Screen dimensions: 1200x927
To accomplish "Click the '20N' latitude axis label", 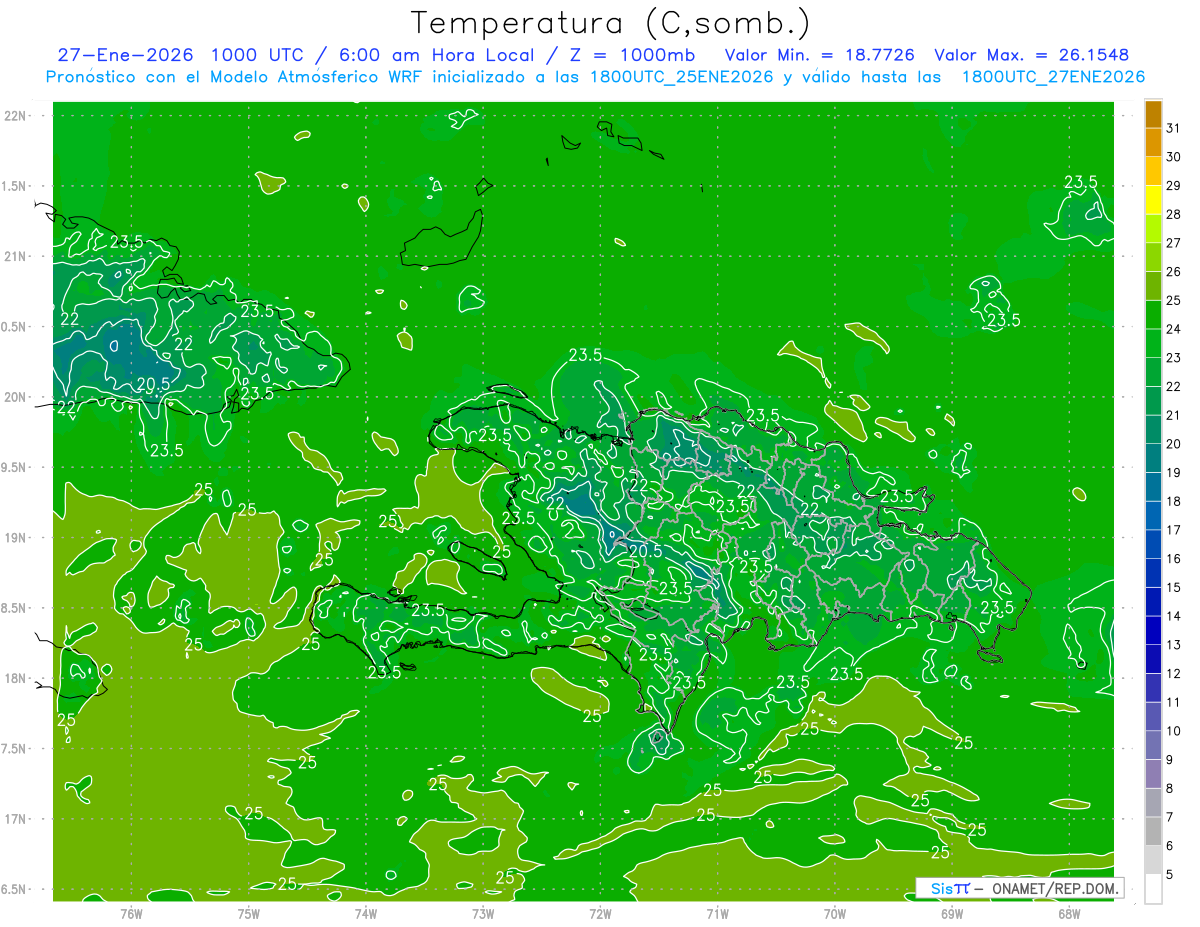I will click(x=16, y=397).
